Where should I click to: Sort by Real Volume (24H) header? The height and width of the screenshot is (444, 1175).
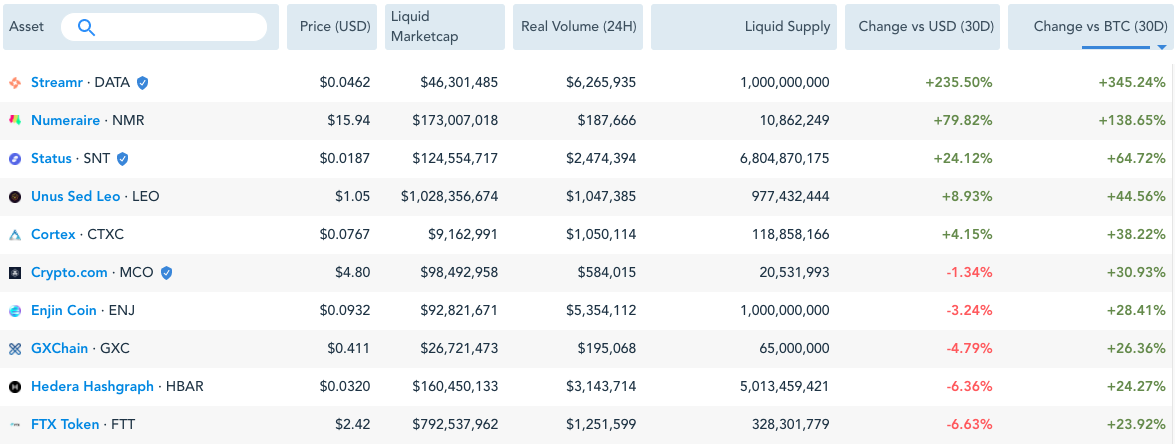[x=578, y=27]
